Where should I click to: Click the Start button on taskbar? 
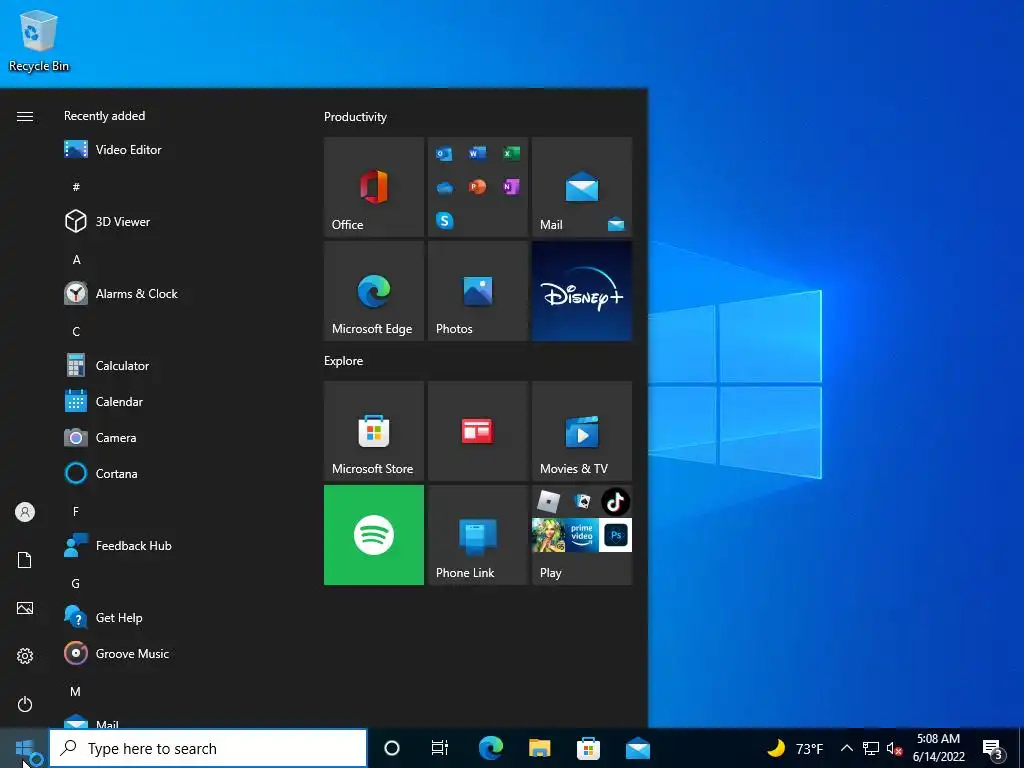coord(24,748)
